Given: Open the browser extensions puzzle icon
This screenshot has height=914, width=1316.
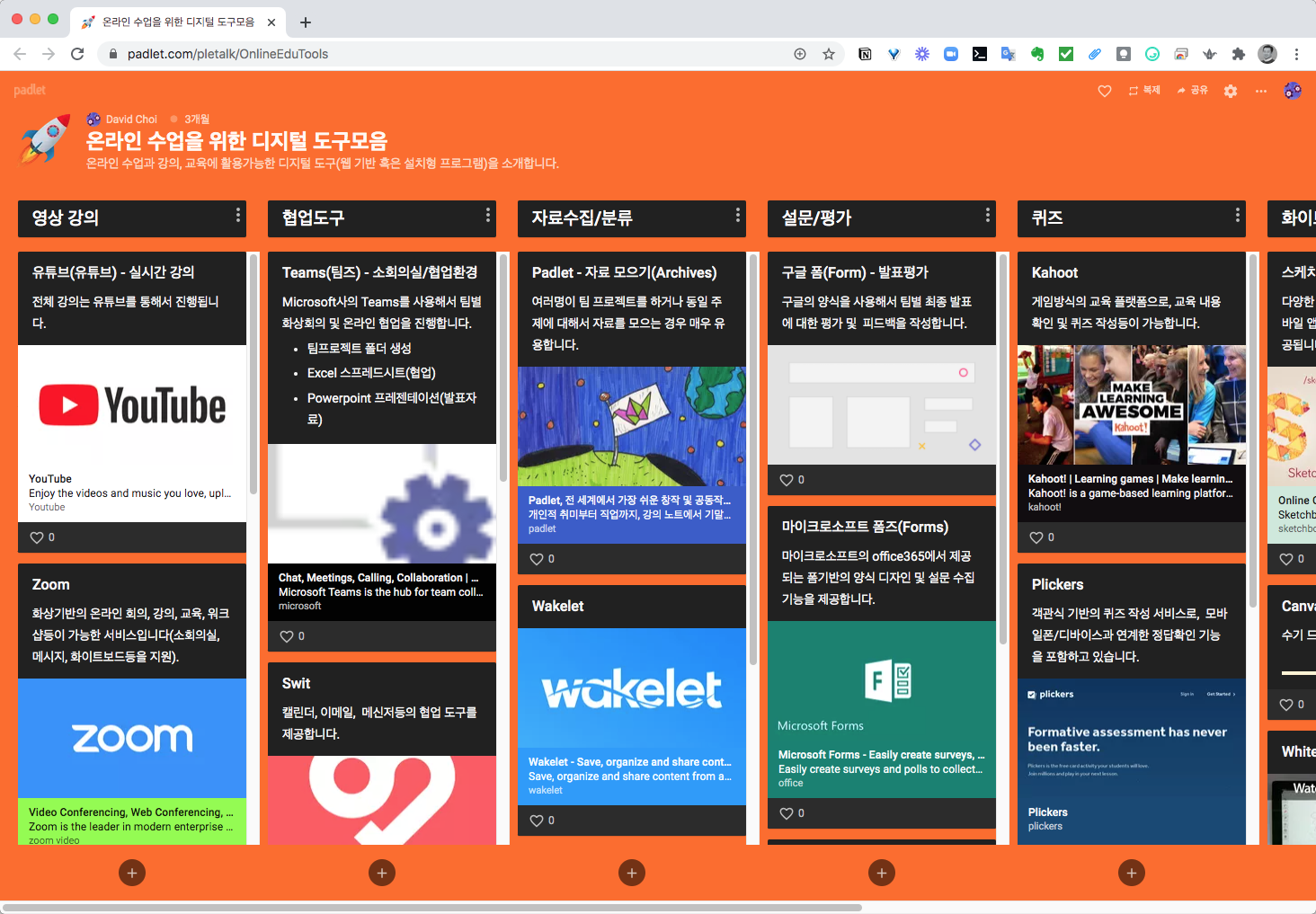Looking at the screenshot, I should pyautogui.click(x=1239, y=54).
